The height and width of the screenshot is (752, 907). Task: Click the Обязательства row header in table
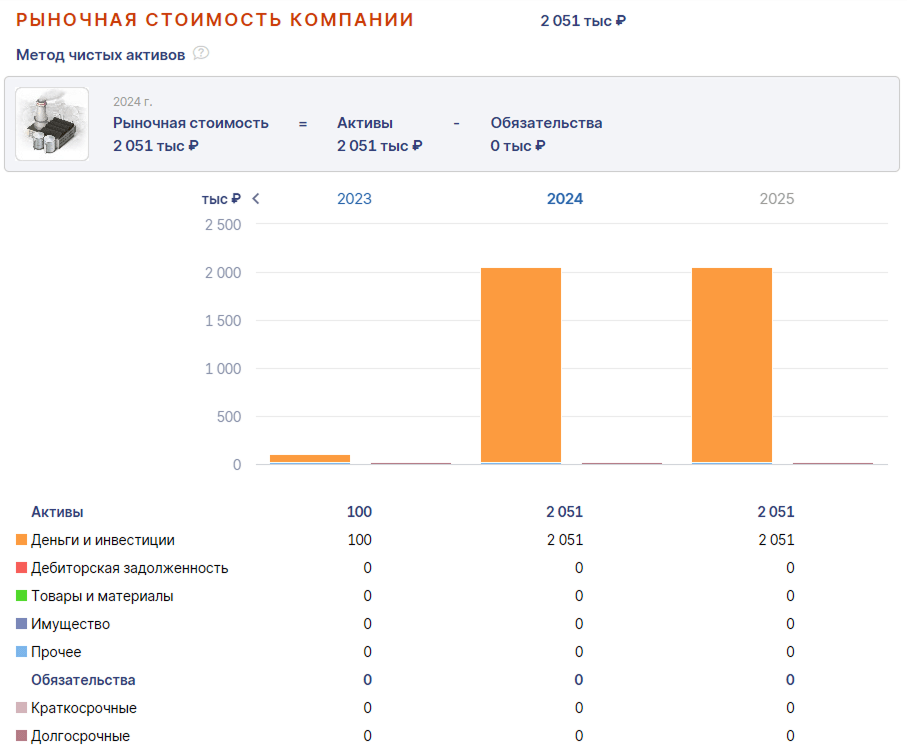pos(83,680)
